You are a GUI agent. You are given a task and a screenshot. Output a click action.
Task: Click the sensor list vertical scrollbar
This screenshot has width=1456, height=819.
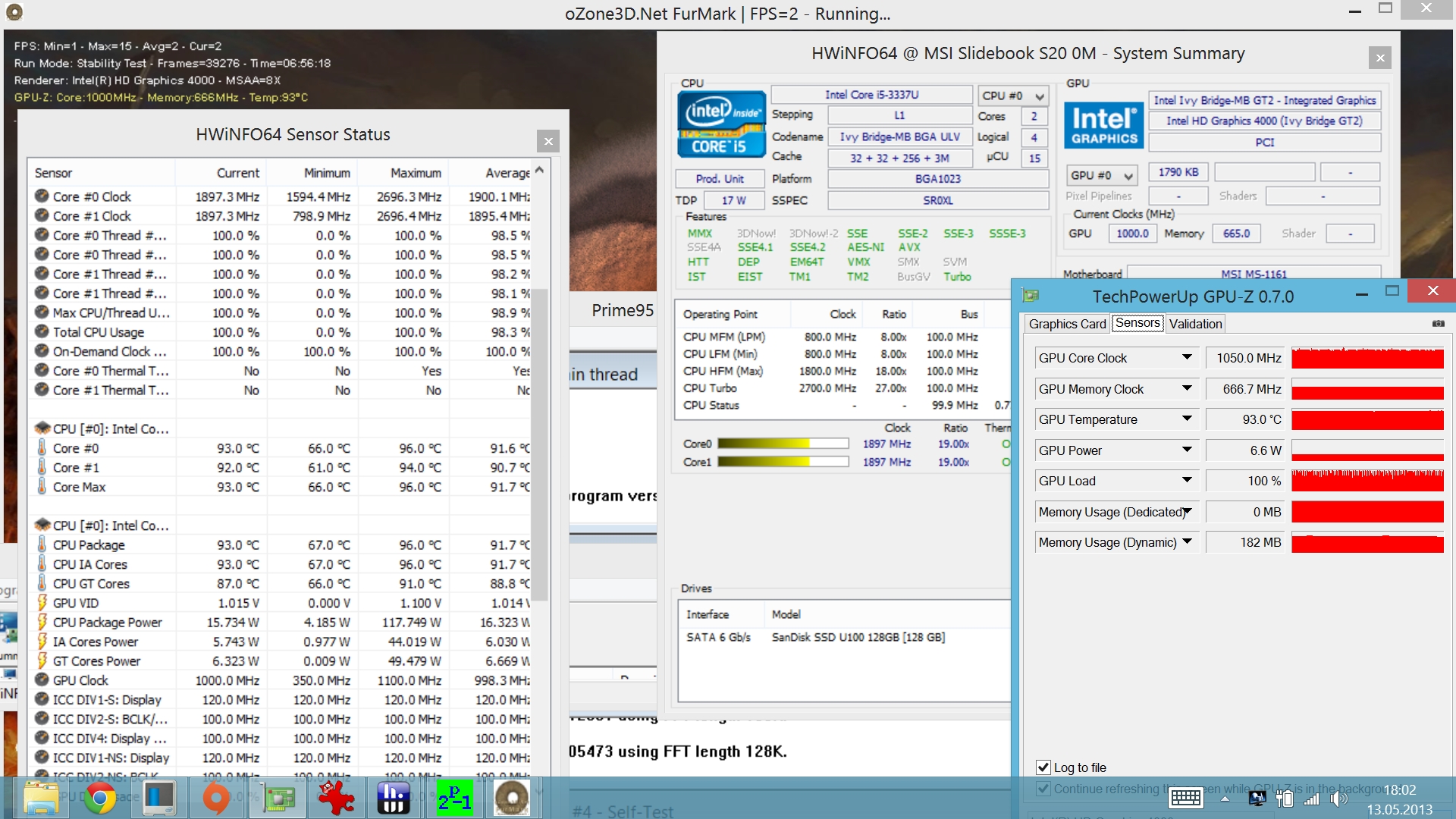coord(539,444)
